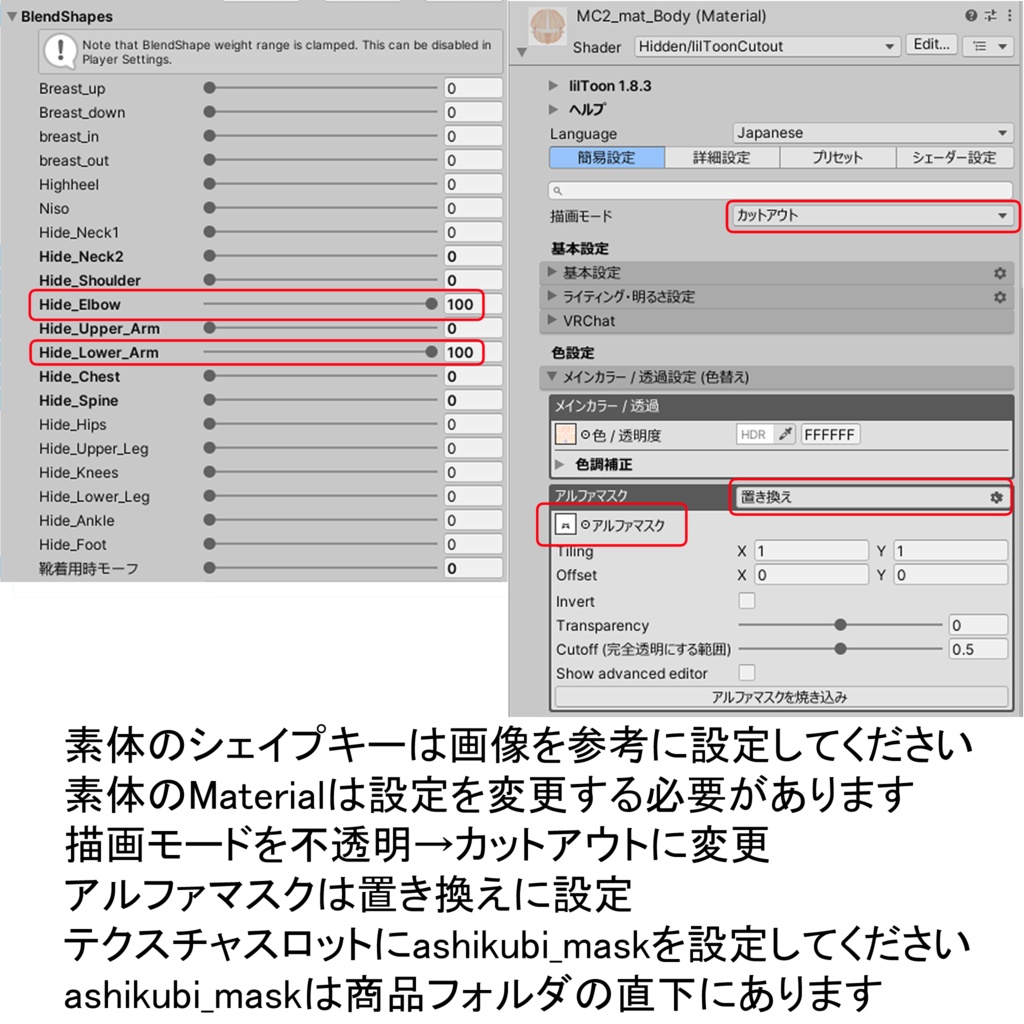Switch to 簡易設定 tab

(x=607, y=157)
